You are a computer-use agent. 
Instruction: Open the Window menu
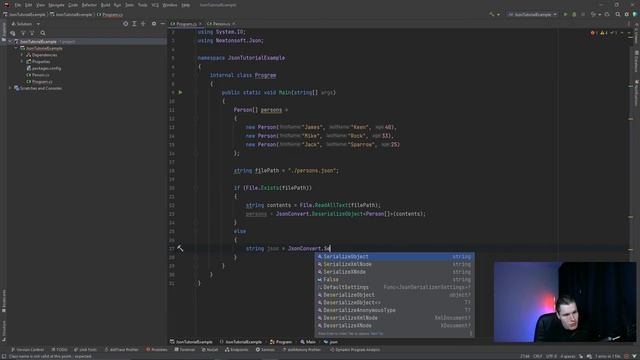tap(170, 5)
